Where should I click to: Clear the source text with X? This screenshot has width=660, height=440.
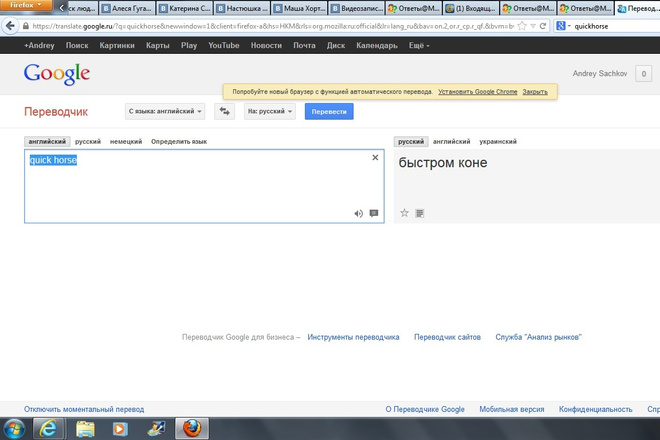click(375, 157)
